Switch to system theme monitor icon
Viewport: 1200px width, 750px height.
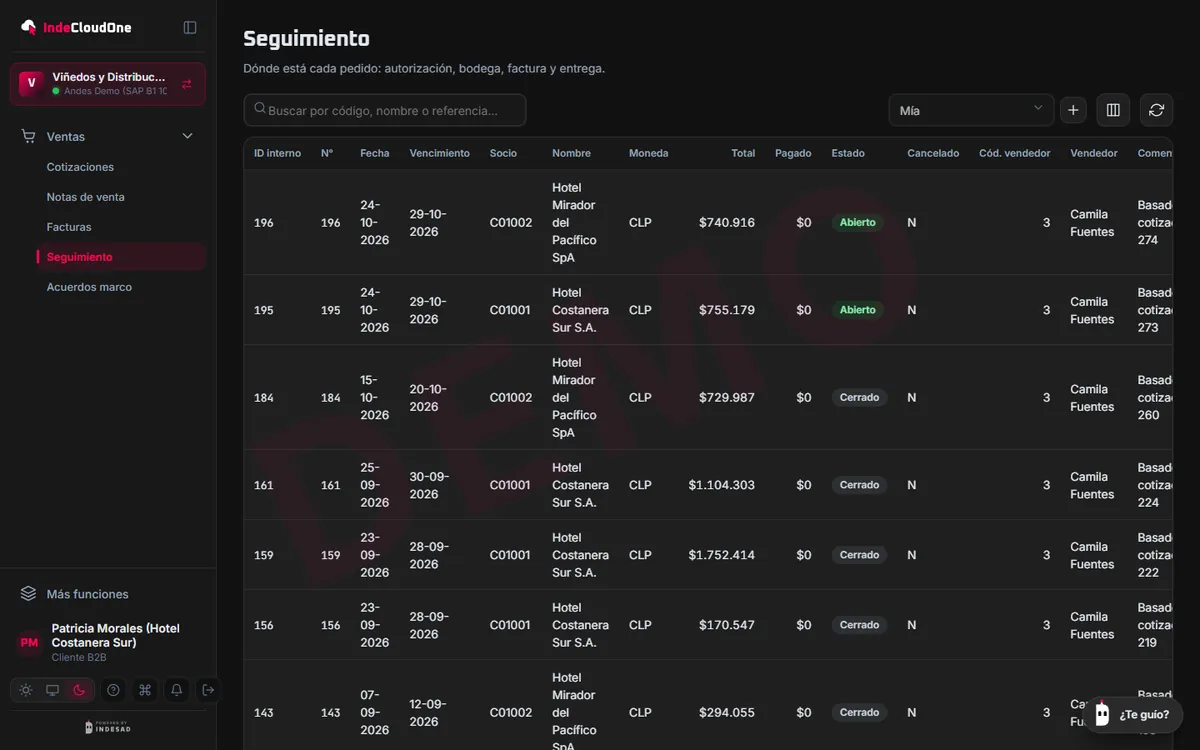coord(52,690)
